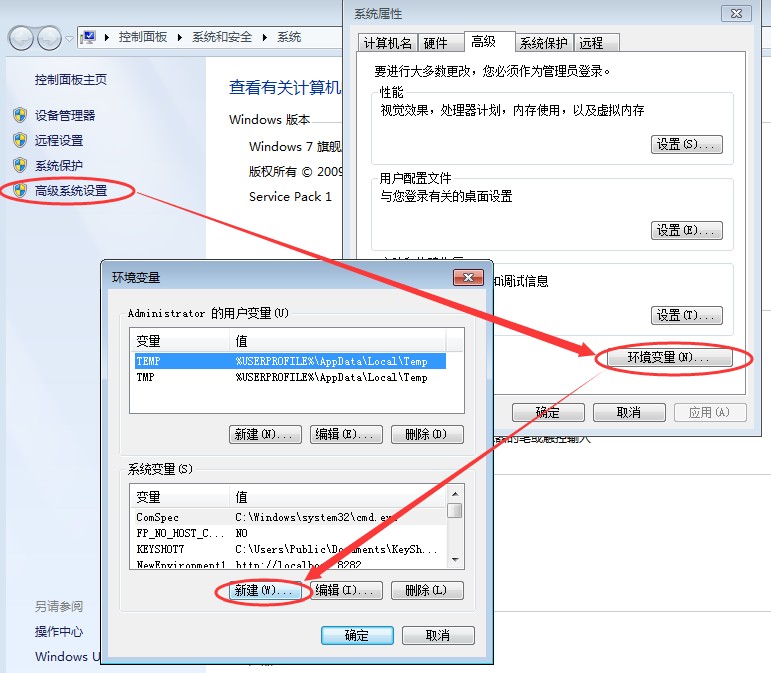771x673 pixels.
Task: Expand the breadcrumb arrow after 系统和安全
Action: coord(267,37)
